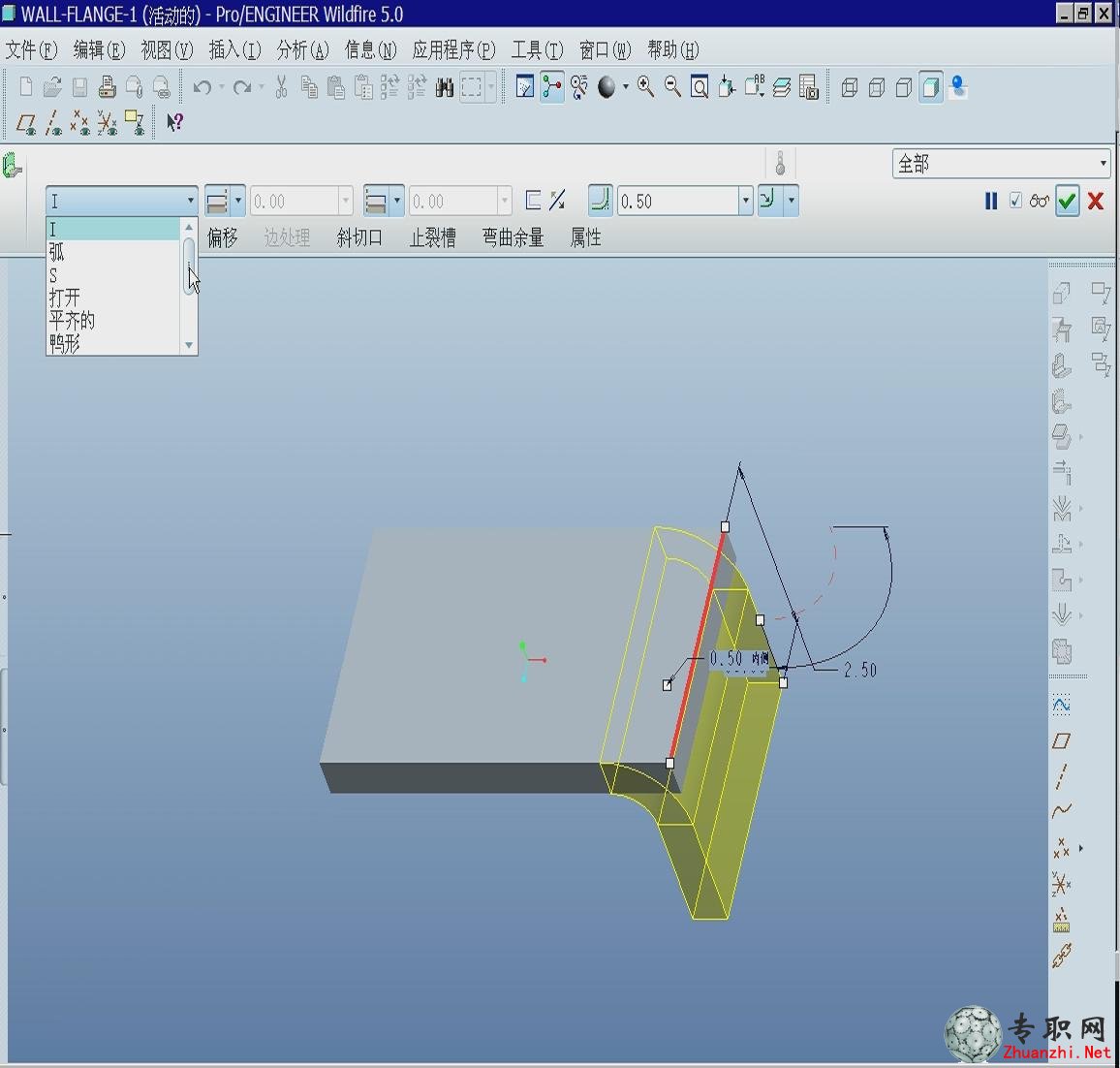
Task: Open the 插入(I) menu
Action: point(235,50)
